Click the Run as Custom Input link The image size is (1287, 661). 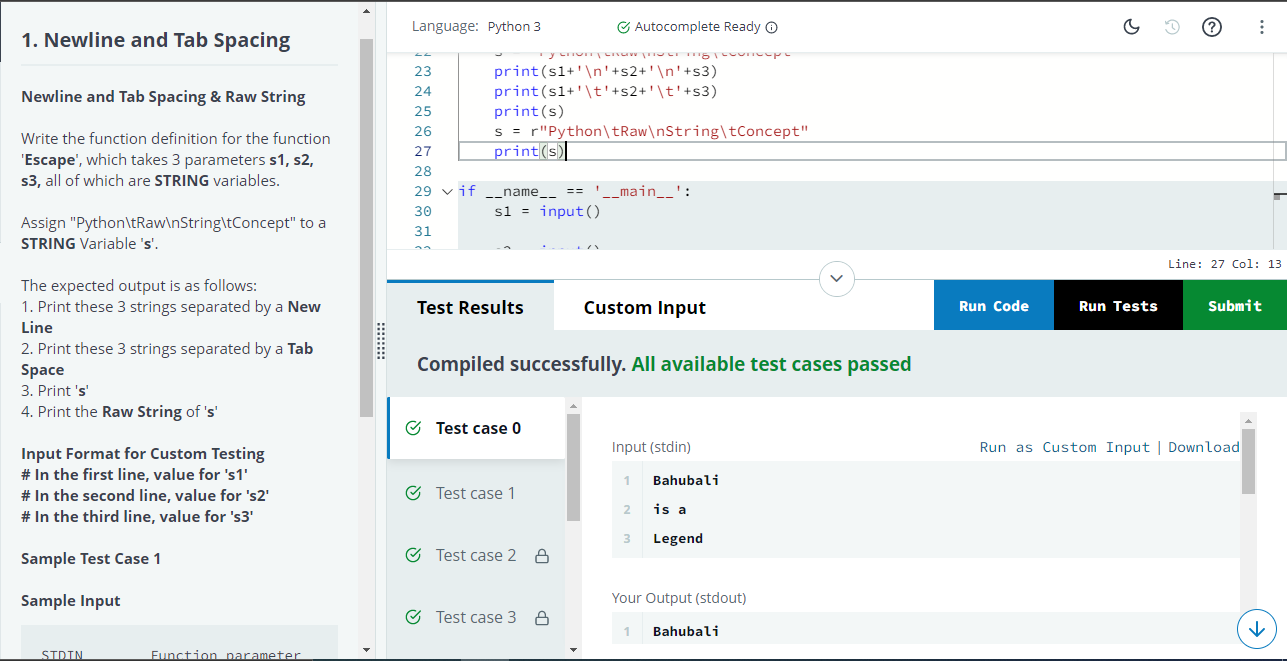pyautogui.click(x=1064, y=447)
